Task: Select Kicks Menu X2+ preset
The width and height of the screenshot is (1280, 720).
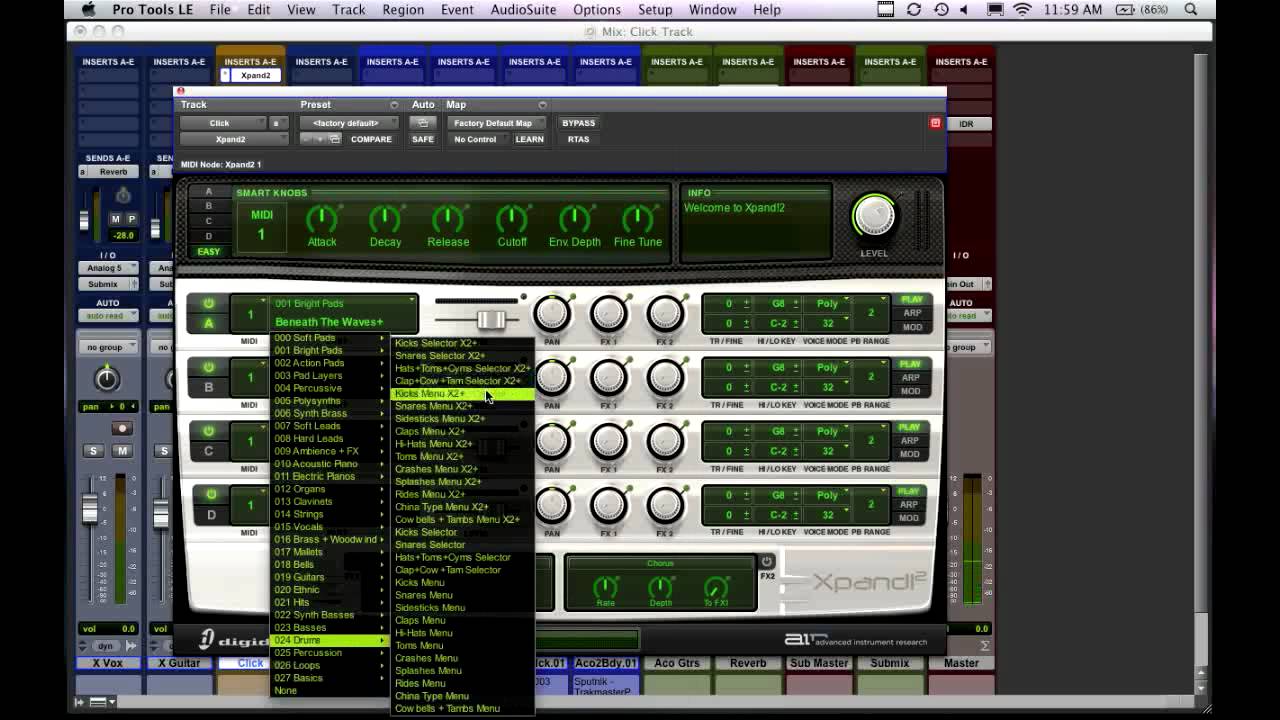Action: (462, 394)
